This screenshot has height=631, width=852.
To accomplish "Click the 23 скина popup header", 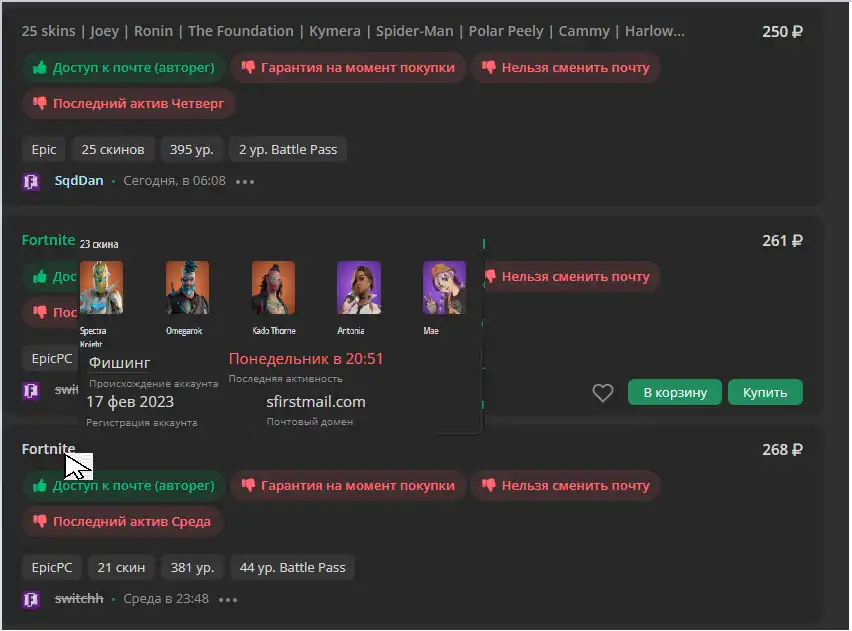I will coord(99,244).
